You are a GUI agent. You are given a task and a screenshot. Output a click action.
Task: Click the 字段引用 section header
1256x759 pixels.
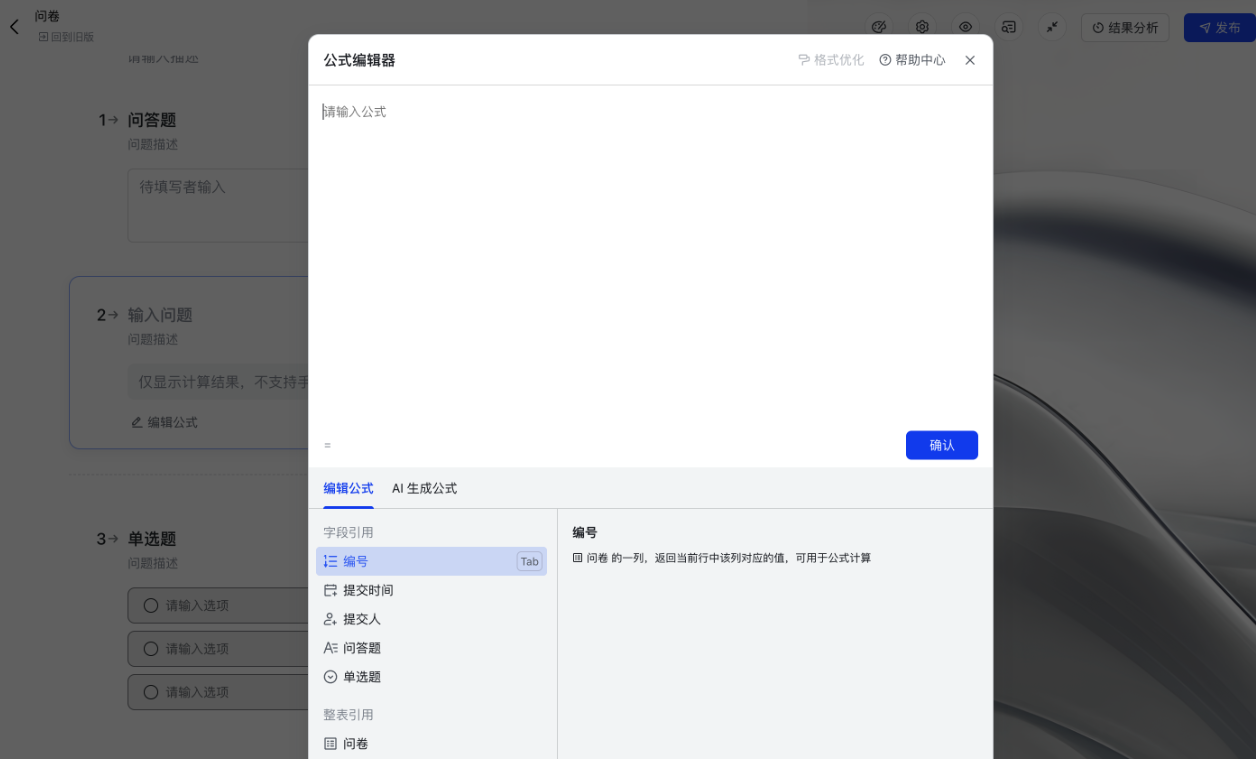(348, 533)
